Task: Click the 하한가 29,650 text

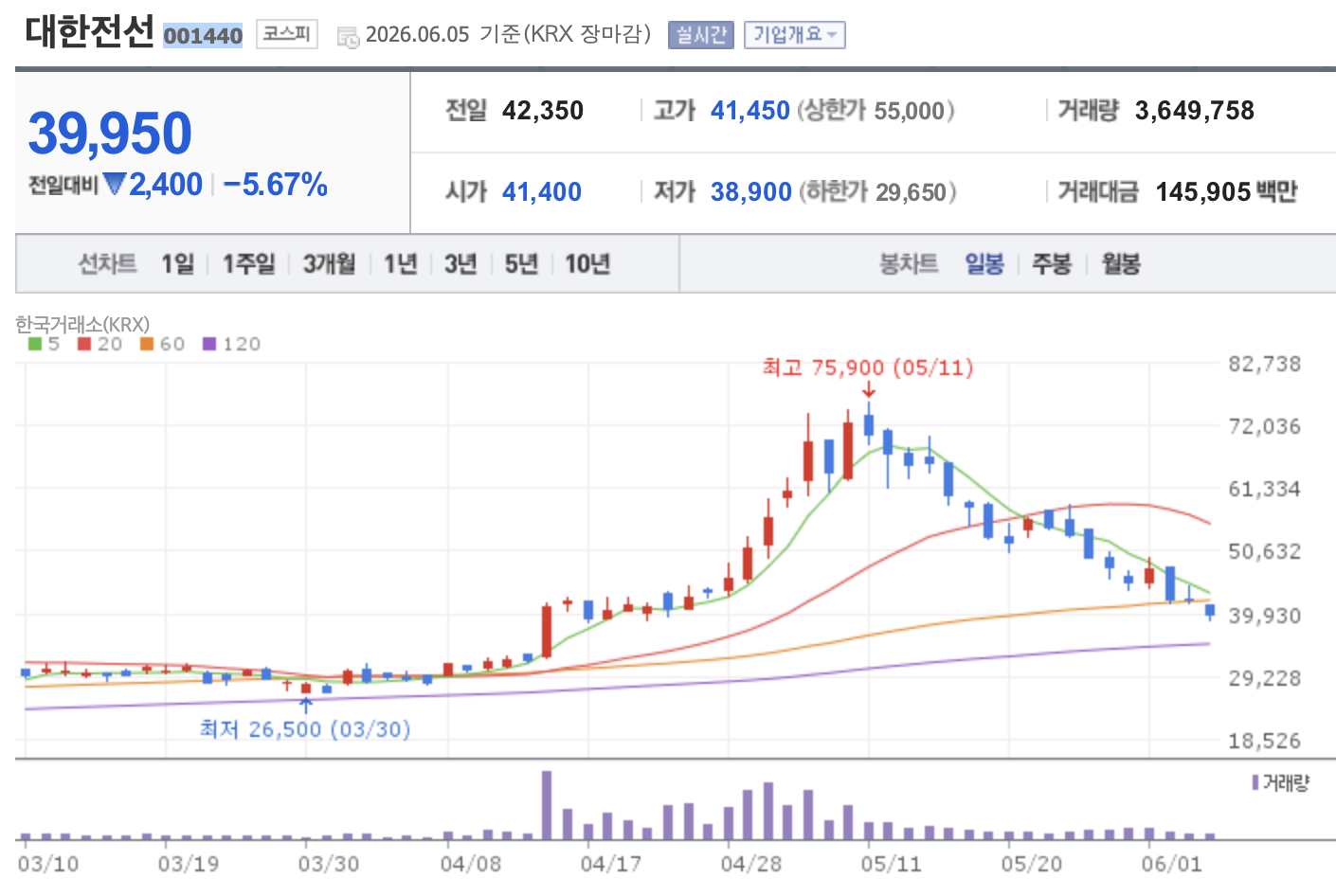Action: (877, 192)
